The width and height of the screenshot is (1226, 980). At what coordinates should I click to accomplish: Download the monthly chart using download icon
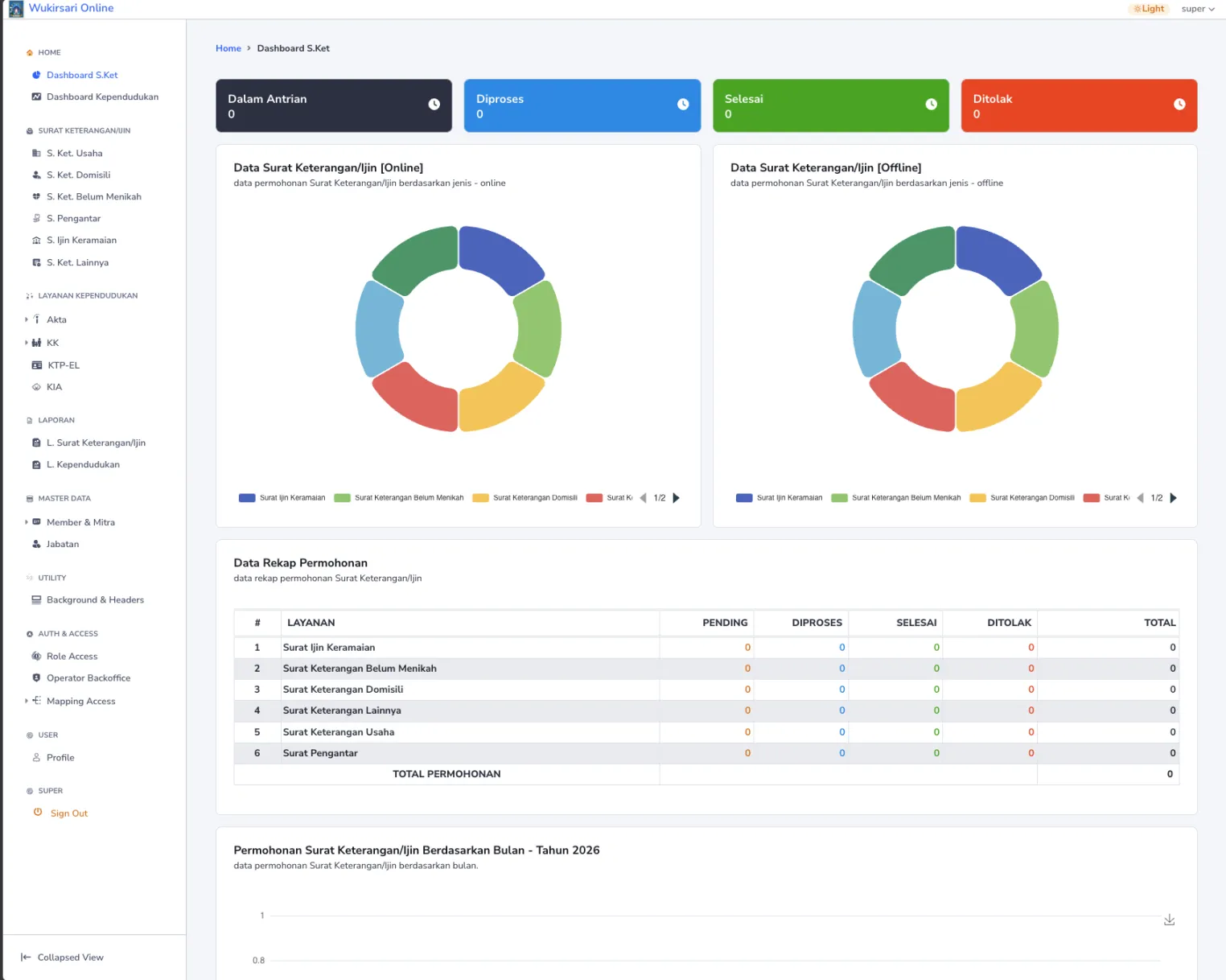pos(1169,920)
